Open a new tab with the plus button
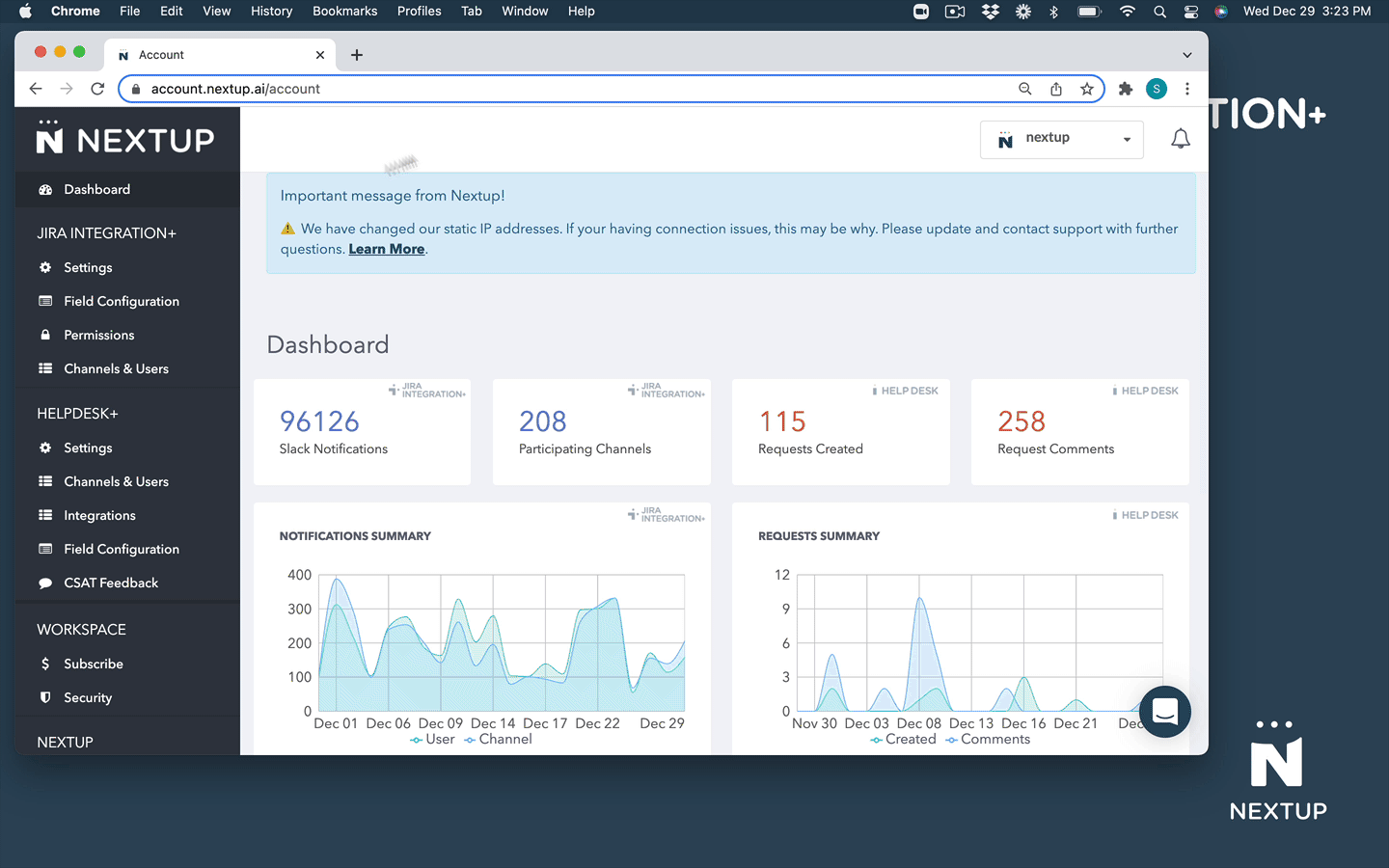 click(357, 55)
